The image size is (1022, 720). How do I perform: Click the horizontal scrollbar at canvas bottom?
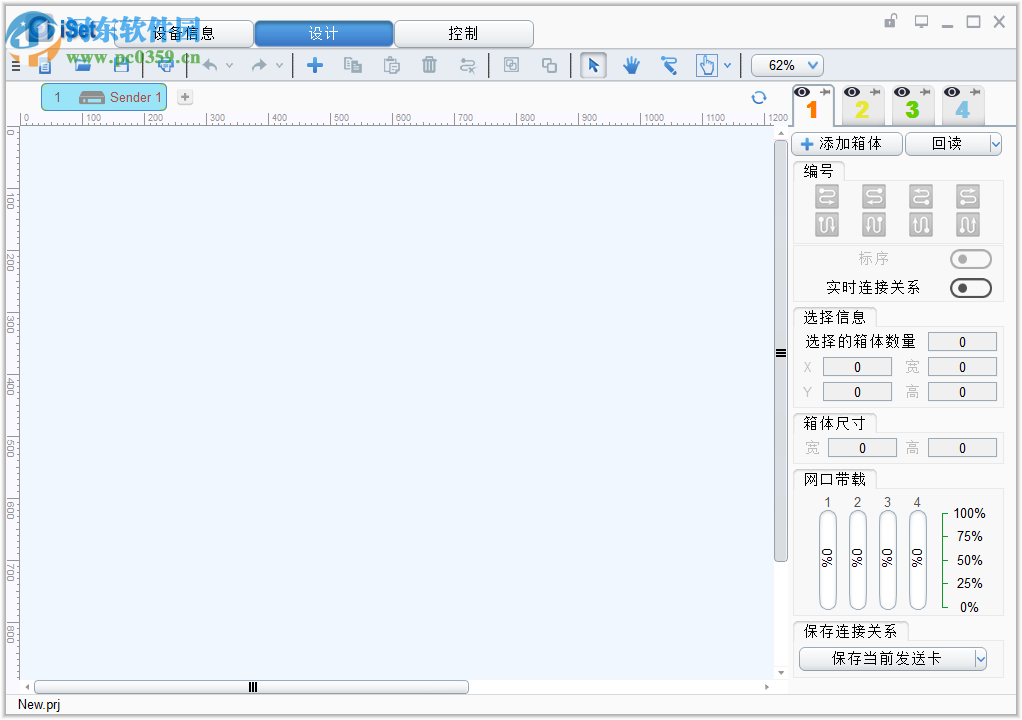point(252,686)
